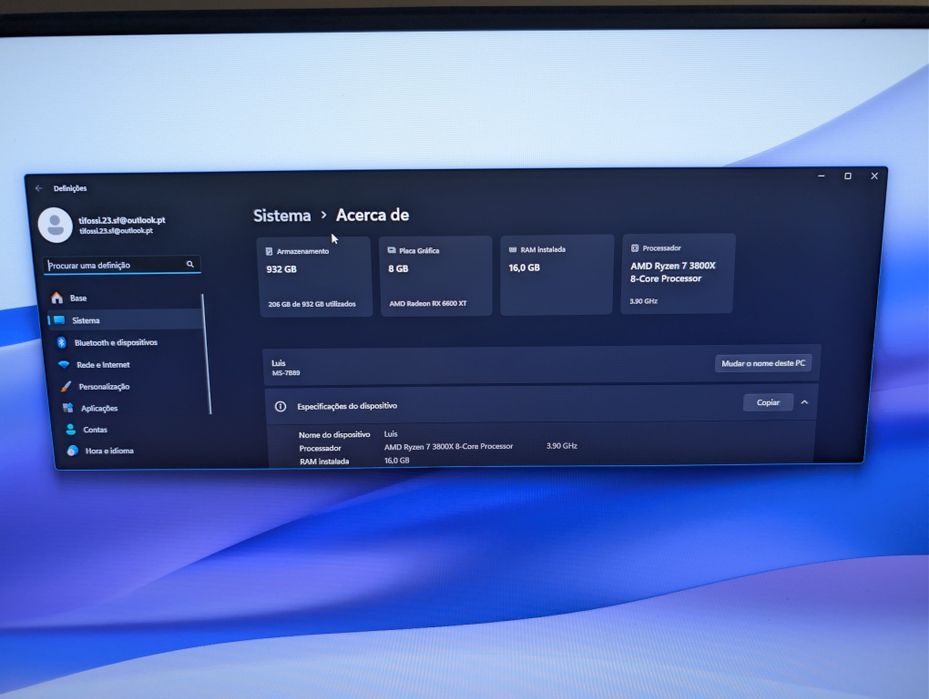Close the Definições window
This screenshot has width=929, height=699.
pos(874,176)
